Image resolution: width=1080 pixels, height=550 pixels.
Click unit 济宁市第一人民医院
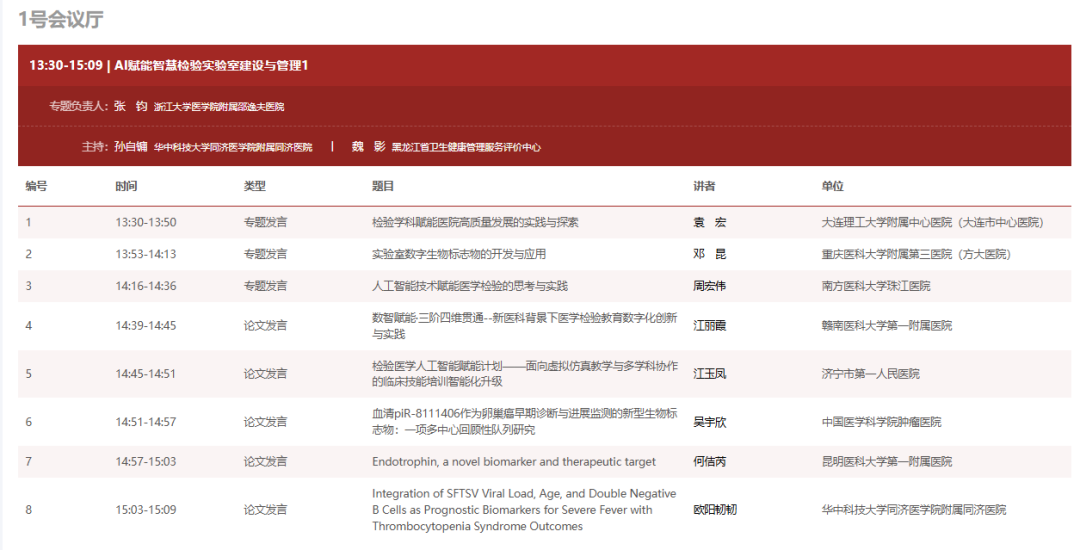pyautogui.click(x=870, y=374)
